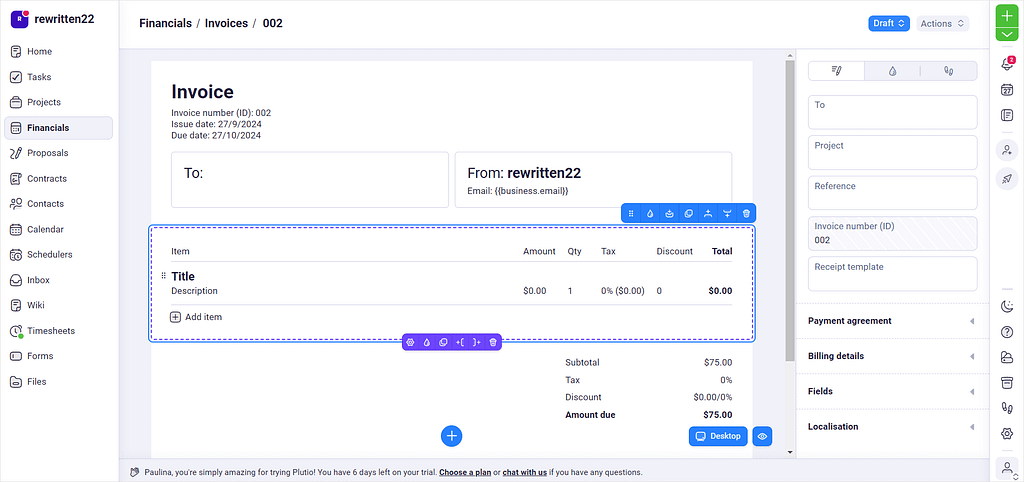Click the green create new plus button
The height and width of the screenshot is (482, 1024).
[1007, 16]
